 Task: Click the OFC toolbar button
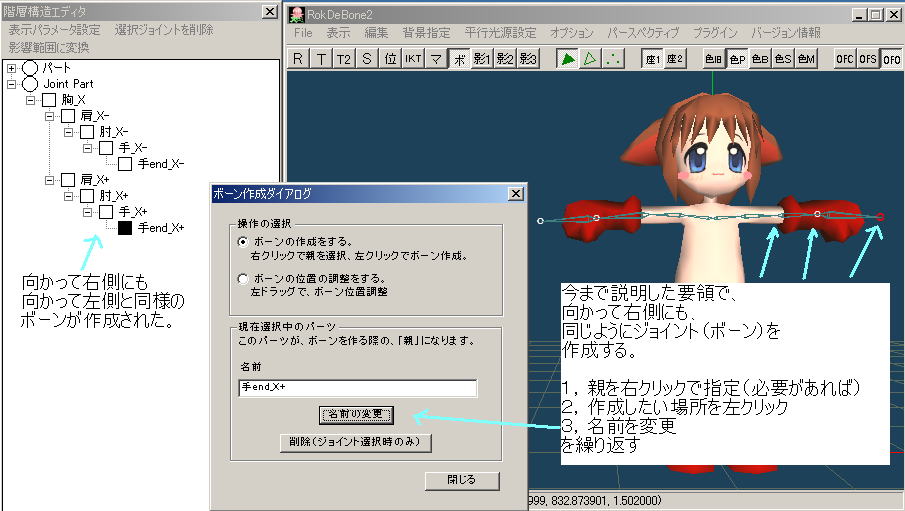(x=845, y=58)
